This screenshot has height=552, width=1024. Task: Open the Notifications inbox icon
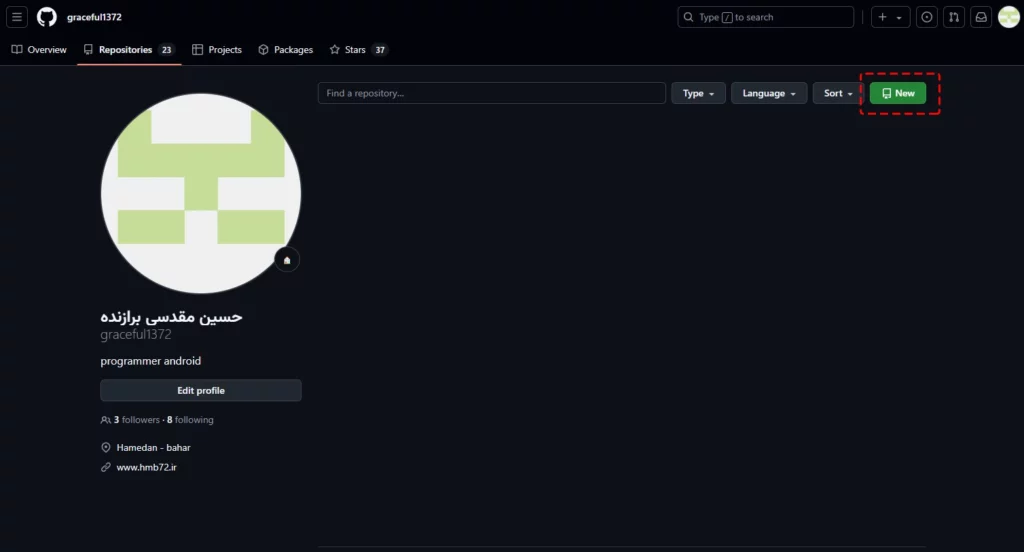point(981,17)
